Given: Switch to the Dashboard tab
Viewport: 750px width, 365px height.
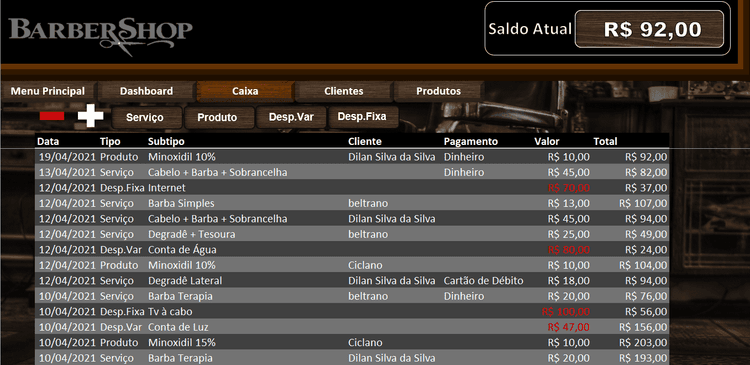Looking at the screenshot, I should tap(146, 91).
